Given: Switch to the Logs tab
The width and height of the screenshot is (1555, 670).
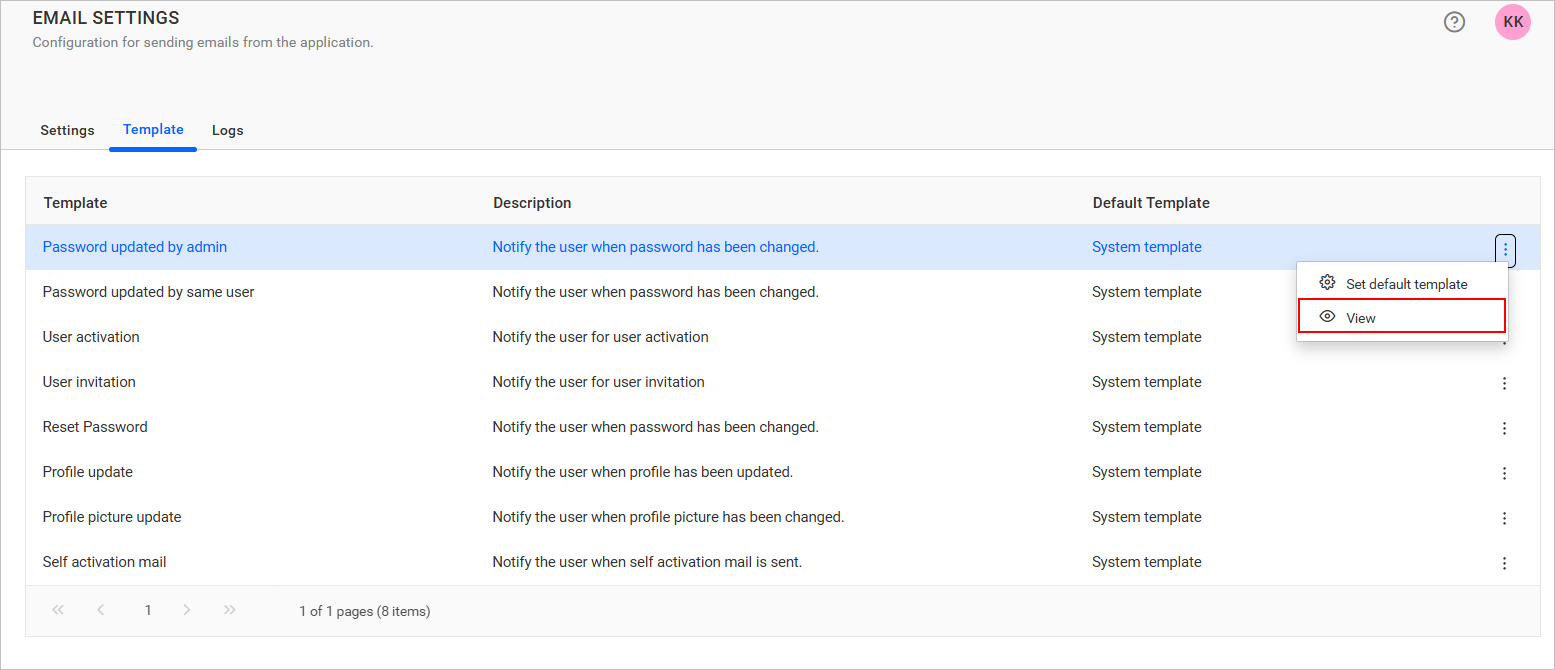Looking at the screenshot, I should pyautogui.click(x=227, y=130).
